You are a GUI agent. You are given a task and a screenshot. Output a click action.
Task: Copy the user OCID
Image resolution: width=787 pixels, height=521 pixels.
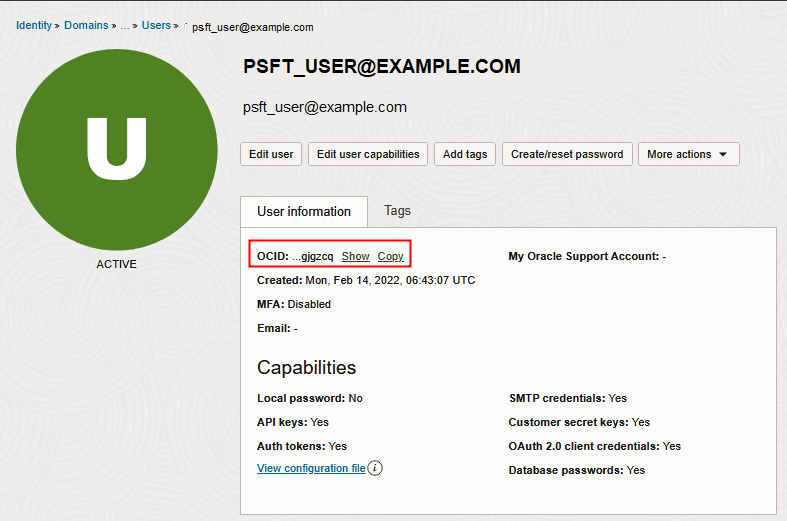click(x=390, y=256)
